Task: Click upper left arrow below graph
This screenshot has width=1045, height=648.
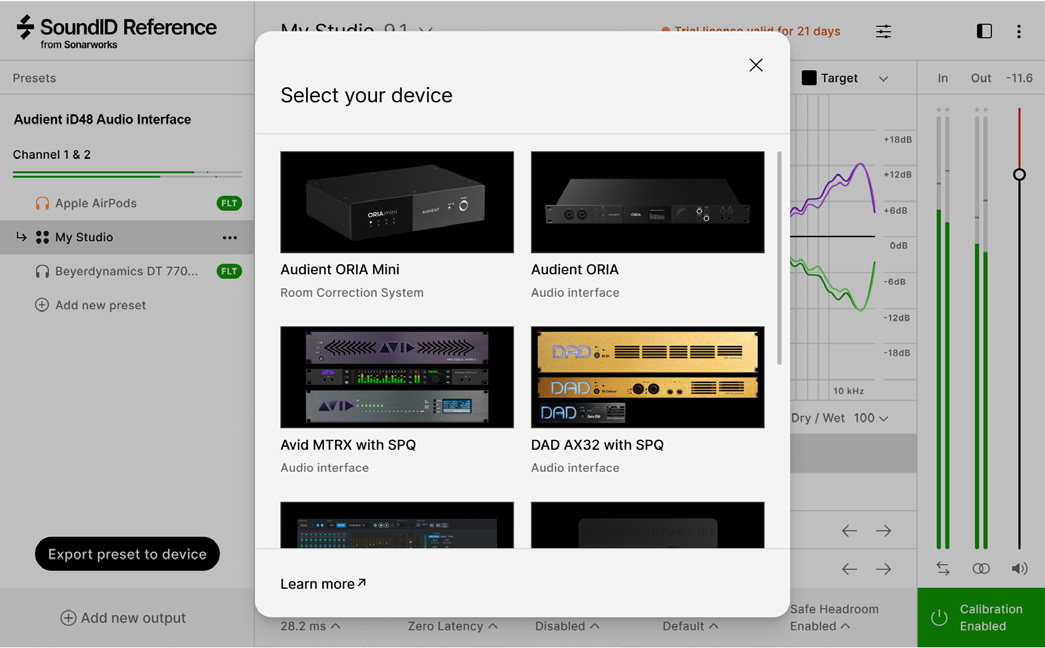Action: pos(849,531)
